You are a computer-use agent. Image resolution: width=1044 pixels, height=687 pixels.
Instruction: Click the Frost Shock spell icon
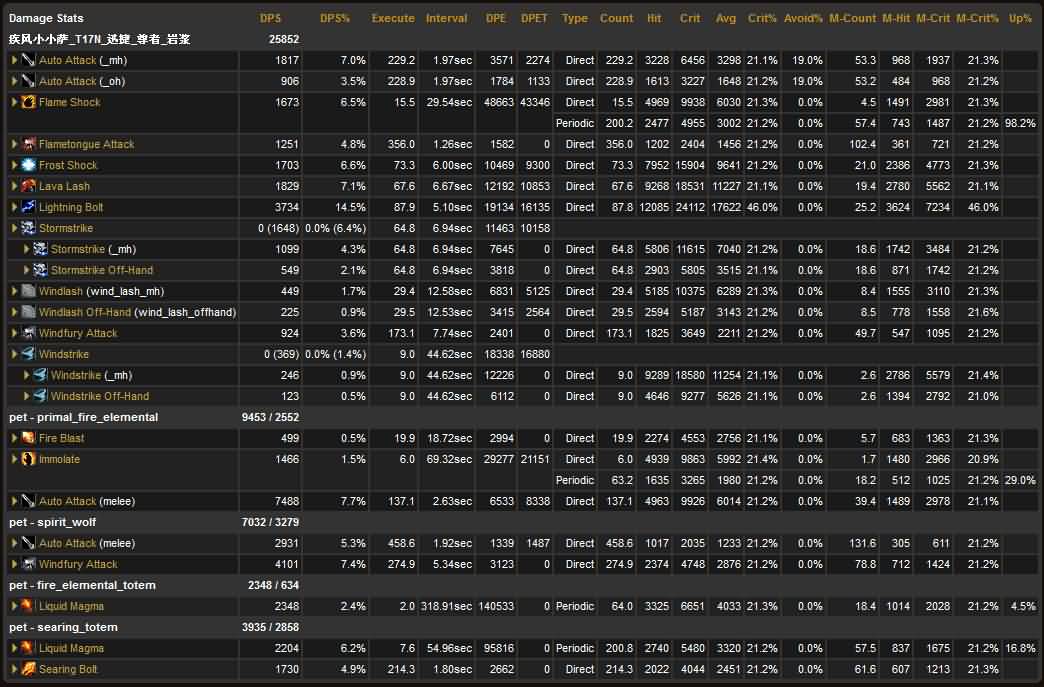[28, 165]
